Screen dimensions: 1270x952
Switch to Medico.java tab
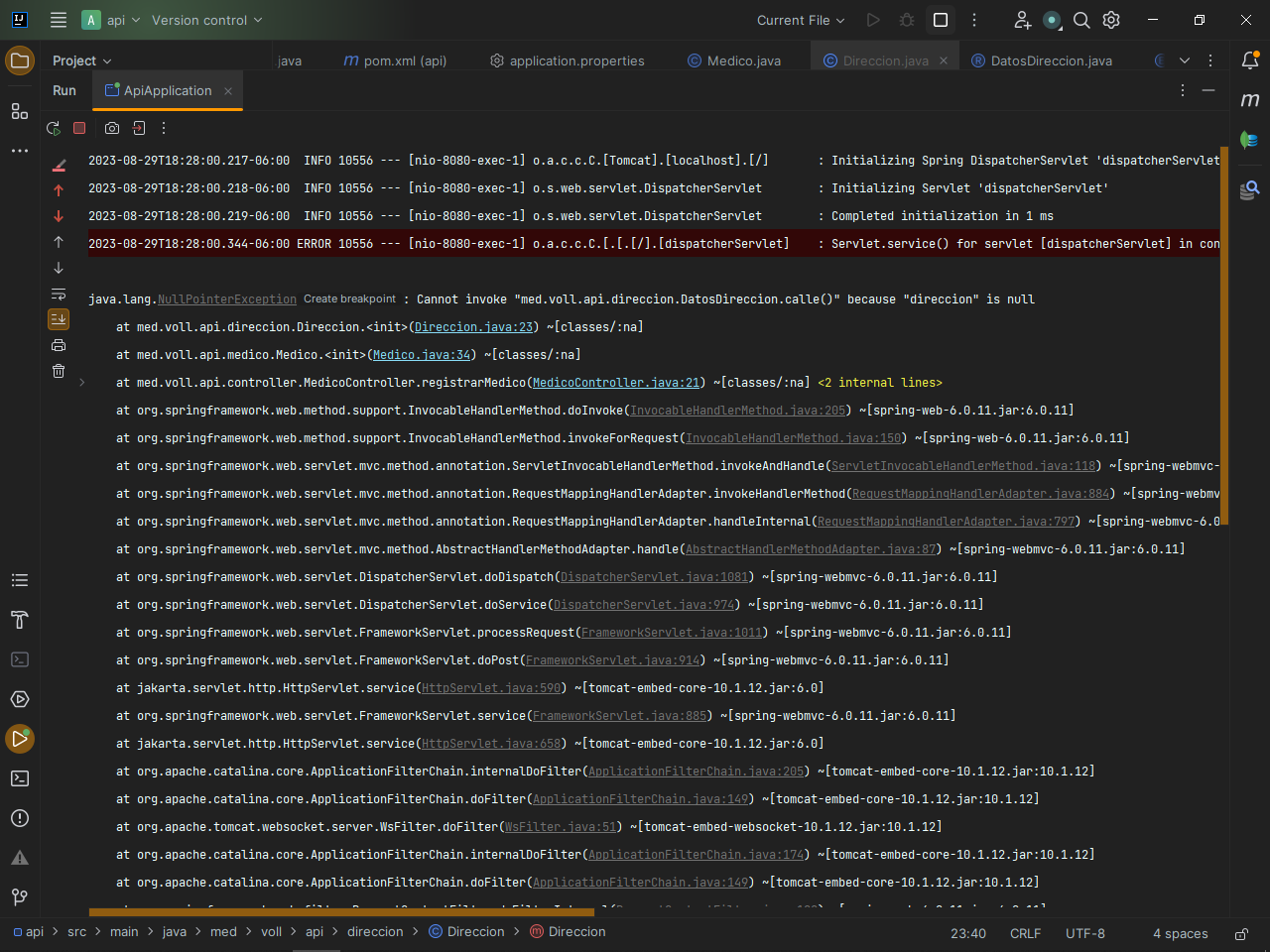(734, 60)
